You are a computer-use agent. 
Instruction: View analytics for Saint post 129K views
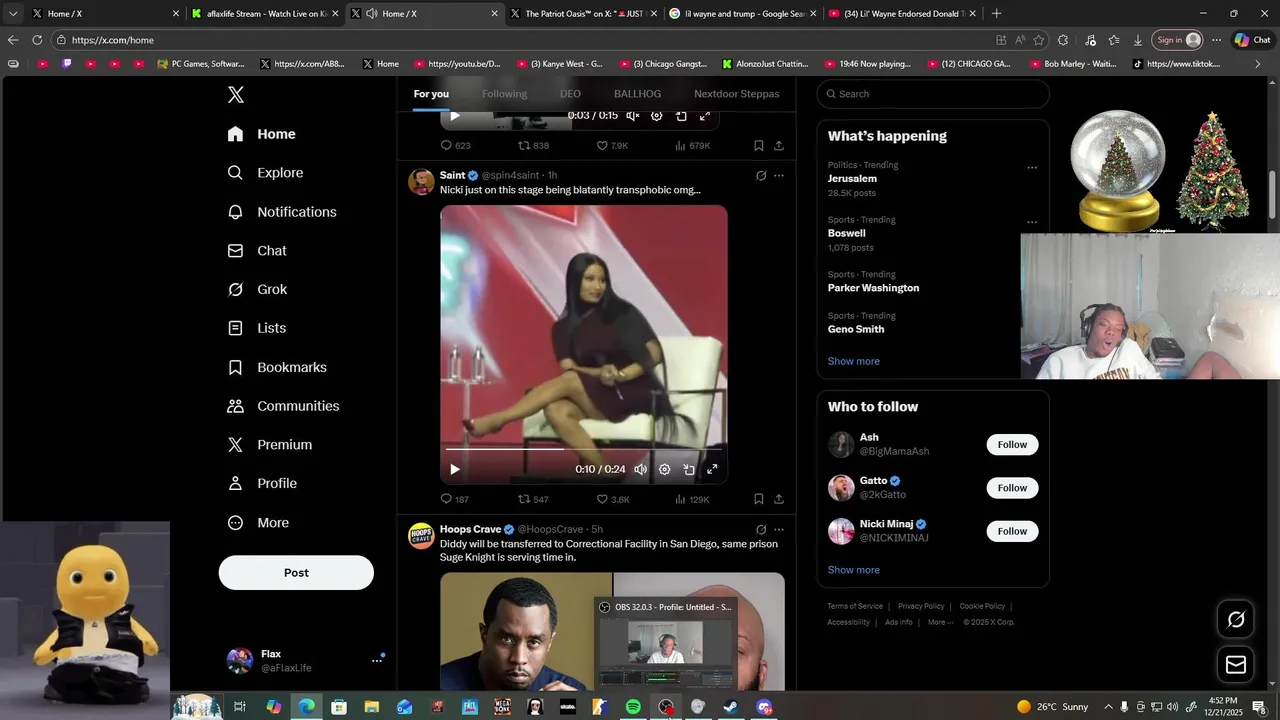(692, 499)
